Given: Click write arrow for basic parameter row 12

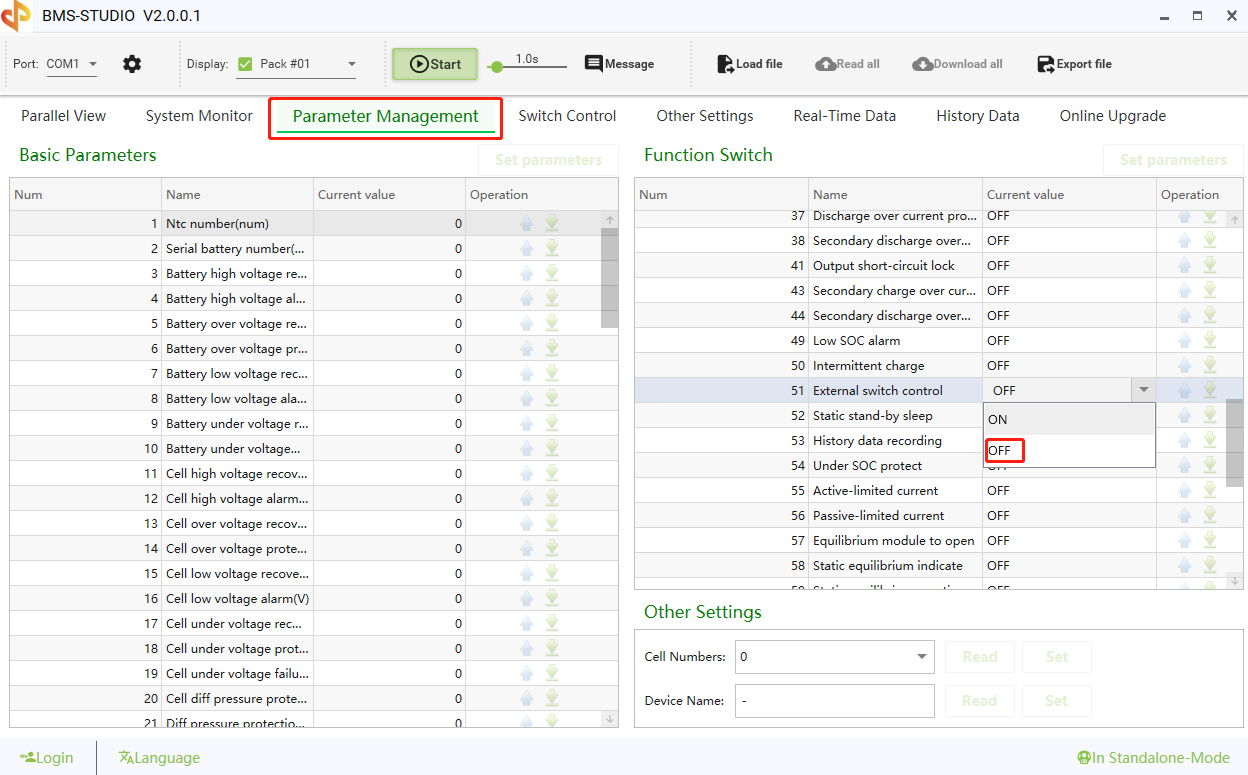Looking at the screenshot, I should 552,498.
